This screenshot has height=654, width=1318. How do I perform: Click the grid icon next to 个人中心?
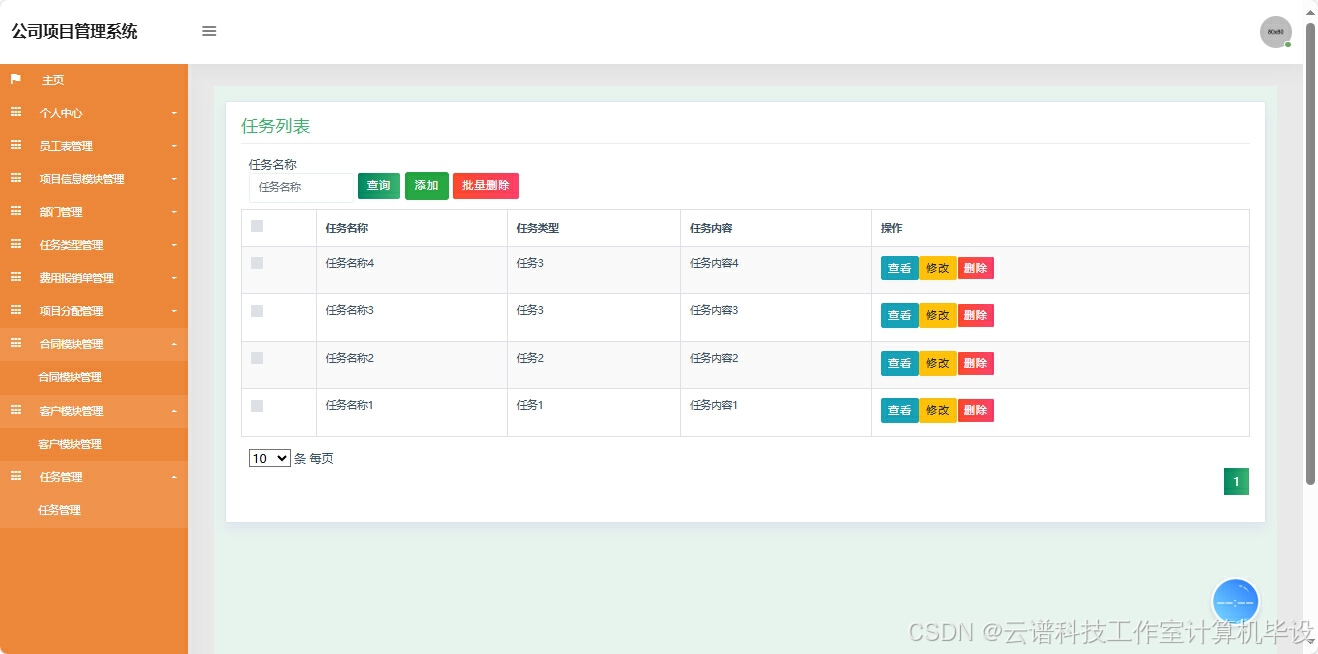[14, 113]
